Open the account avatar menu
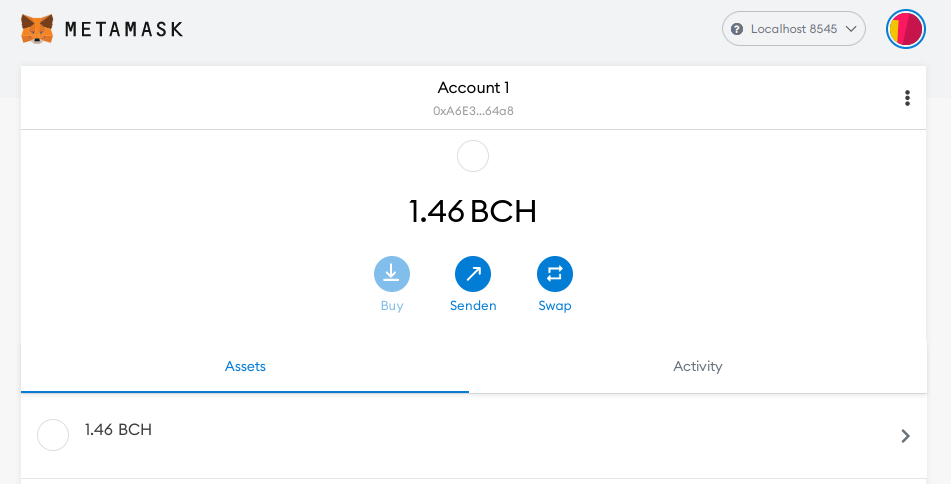Image resolution: width=951 pixels, height=484 pixels. click(x=906, y=29)
